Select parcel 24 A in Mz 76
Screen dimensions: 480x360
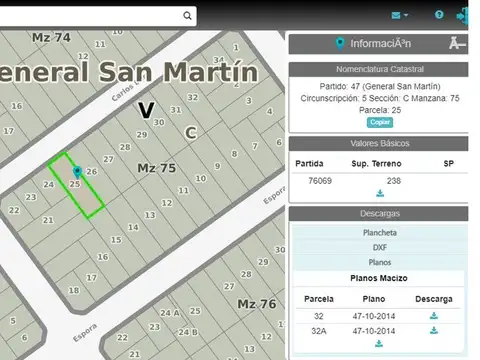pyautogui.click(x=170, y=313)
